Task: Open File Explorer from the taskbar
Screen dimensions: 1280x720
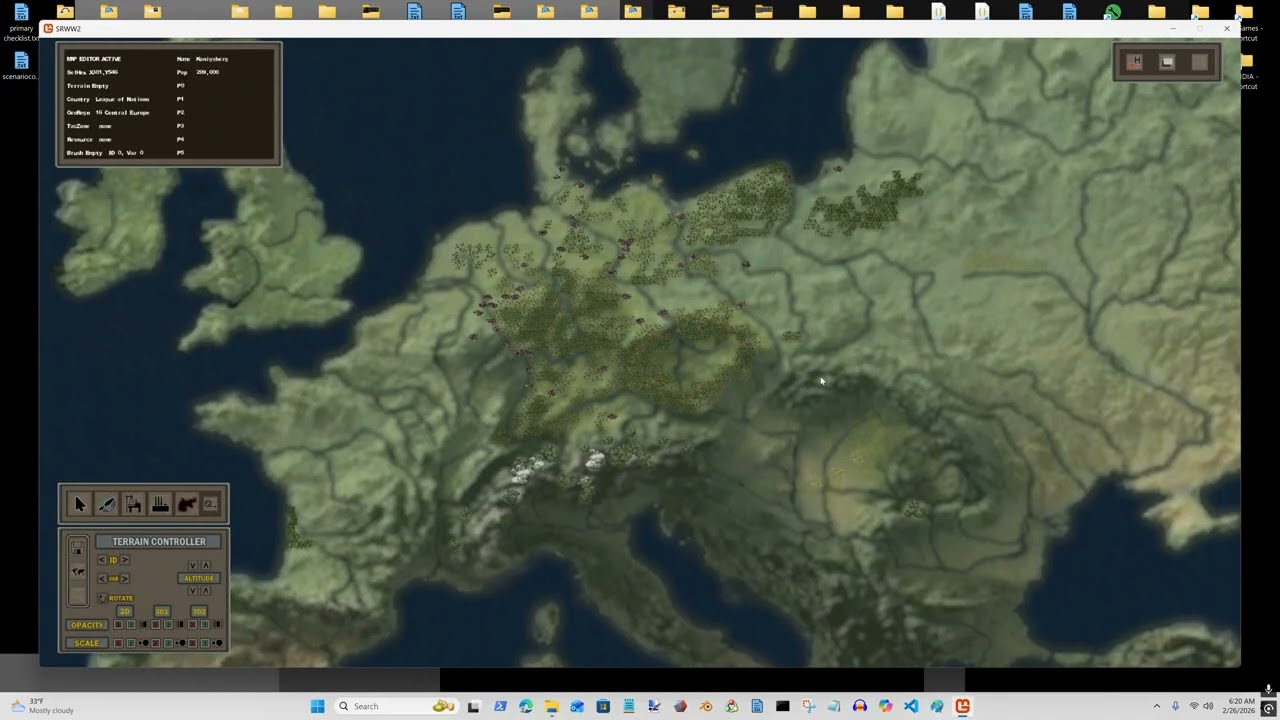Action: pos(551,706)
